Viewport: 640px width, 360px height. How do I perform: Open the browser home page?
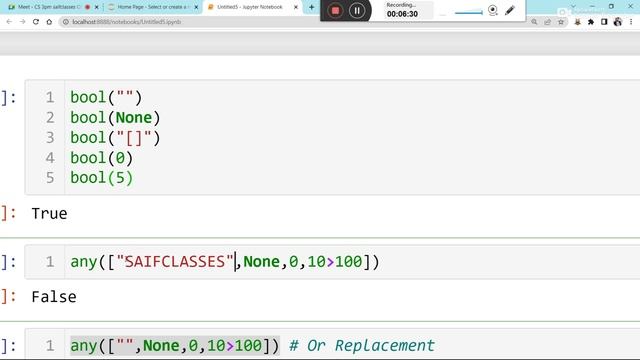tap(49, 22)
